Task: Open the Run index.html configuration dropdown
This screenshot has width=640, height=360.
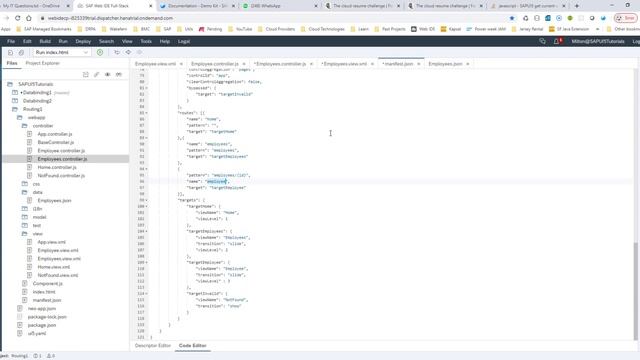Action: click(x=61, y=52)
